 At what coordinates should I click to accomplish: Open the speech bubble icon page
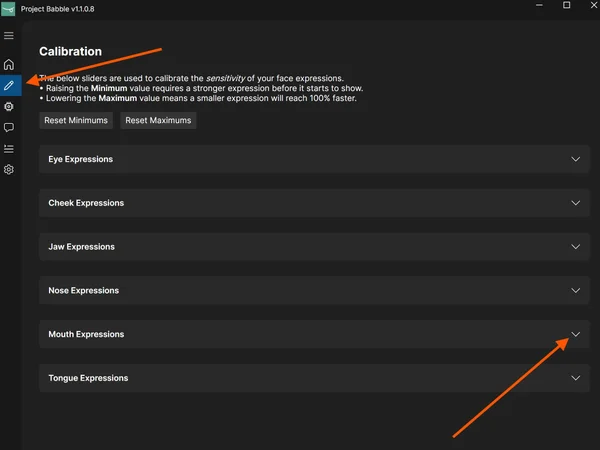(x=9, y=128)
